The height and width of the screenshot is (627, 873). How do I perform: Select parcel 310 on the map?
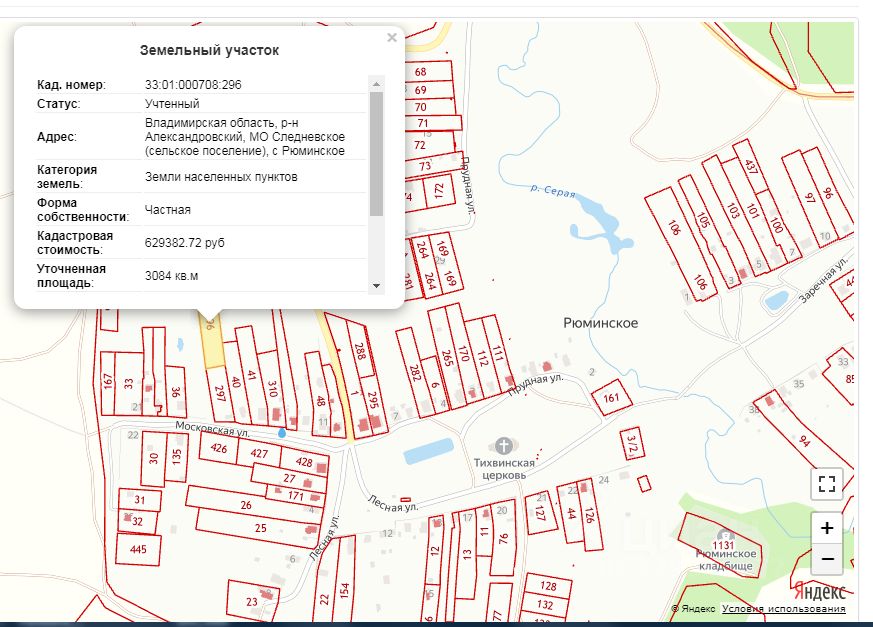click(x=272, y=388)
